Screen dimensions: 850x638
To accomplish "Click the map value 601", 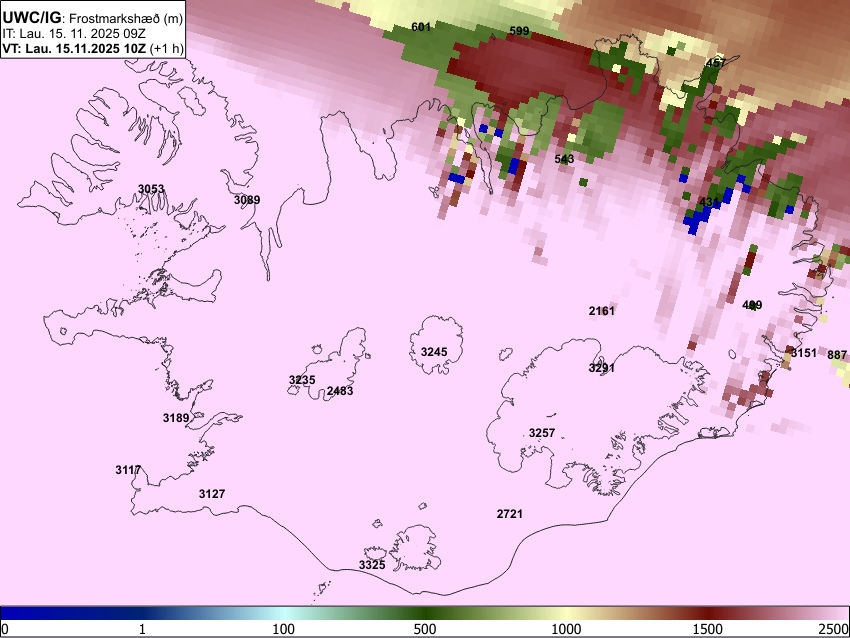I will [x=421, y=27].
